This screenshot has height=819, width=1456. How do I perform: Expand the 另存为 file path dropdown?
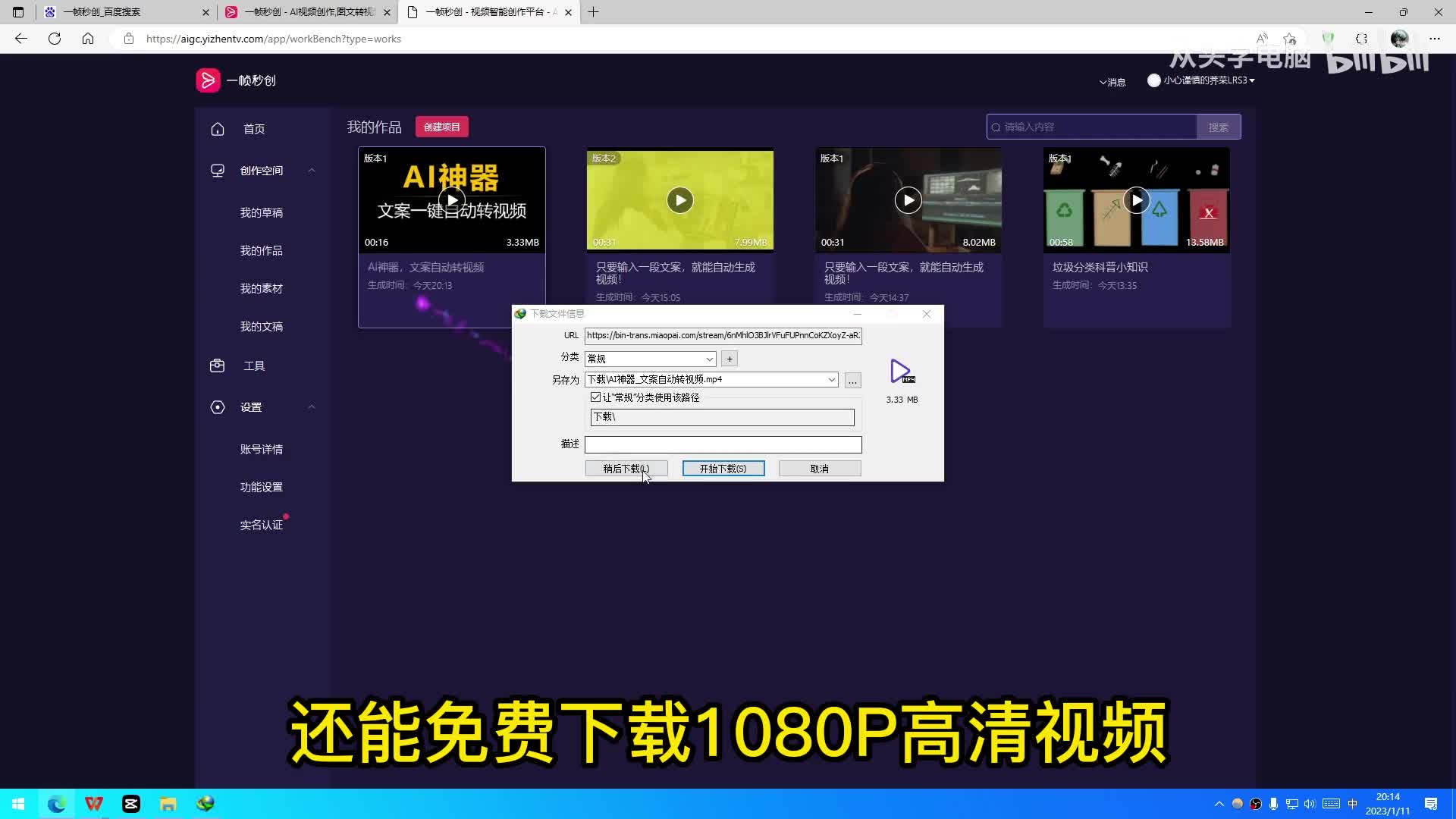(x=831, y=380)
